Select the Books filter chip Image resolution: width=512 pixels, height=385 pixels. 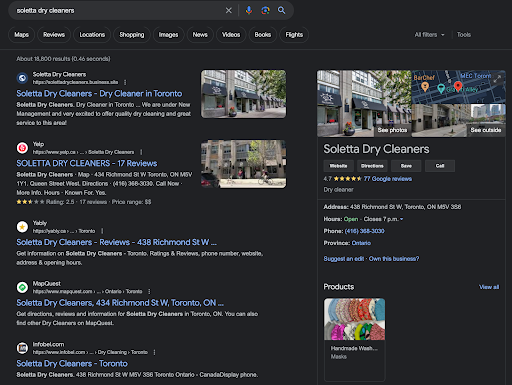click(x=263, y=35)
